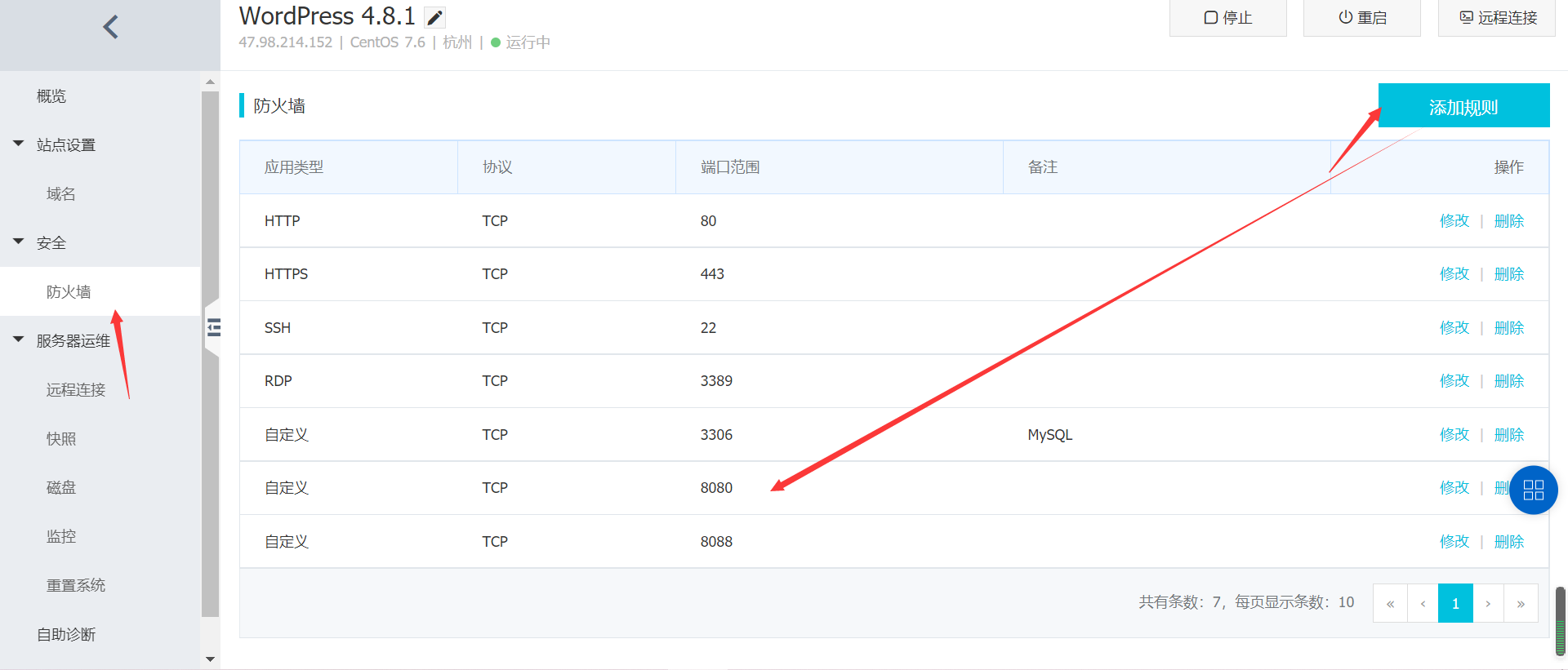Go to first page with « button
This screenshot has width=1568, height=670.
tap(1390, 604)
